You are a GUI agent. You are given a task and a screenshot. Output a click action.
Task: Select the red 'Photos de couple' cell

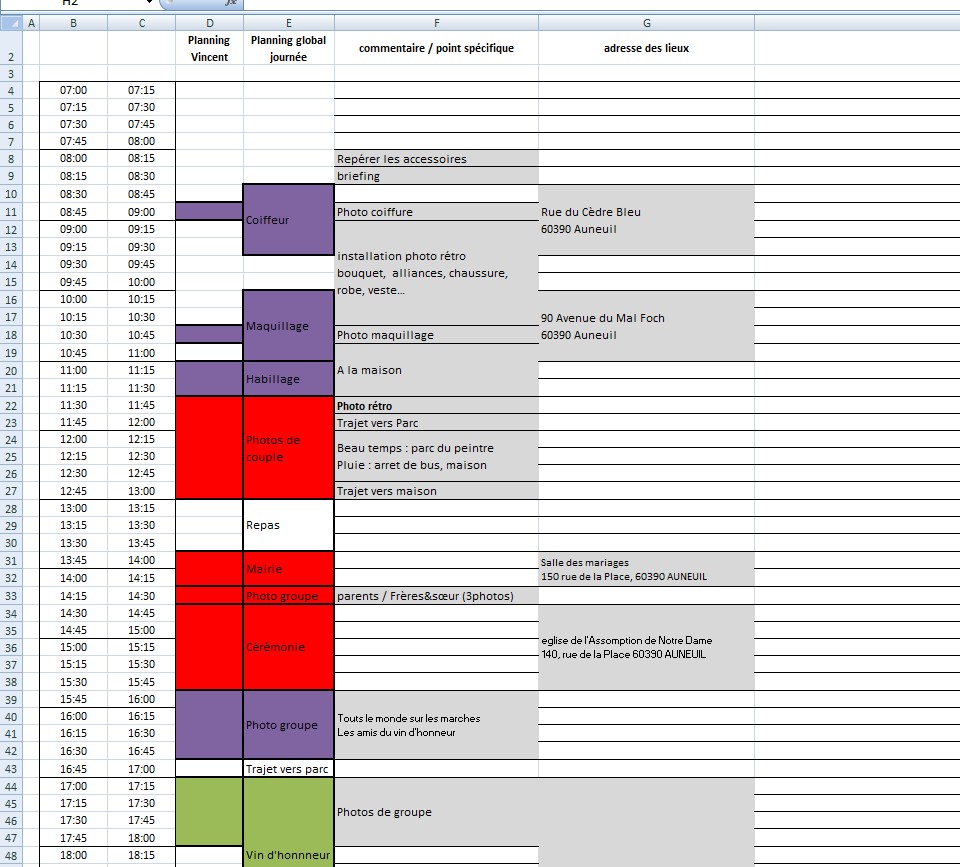pyautogui.click(x=288, y=448)
